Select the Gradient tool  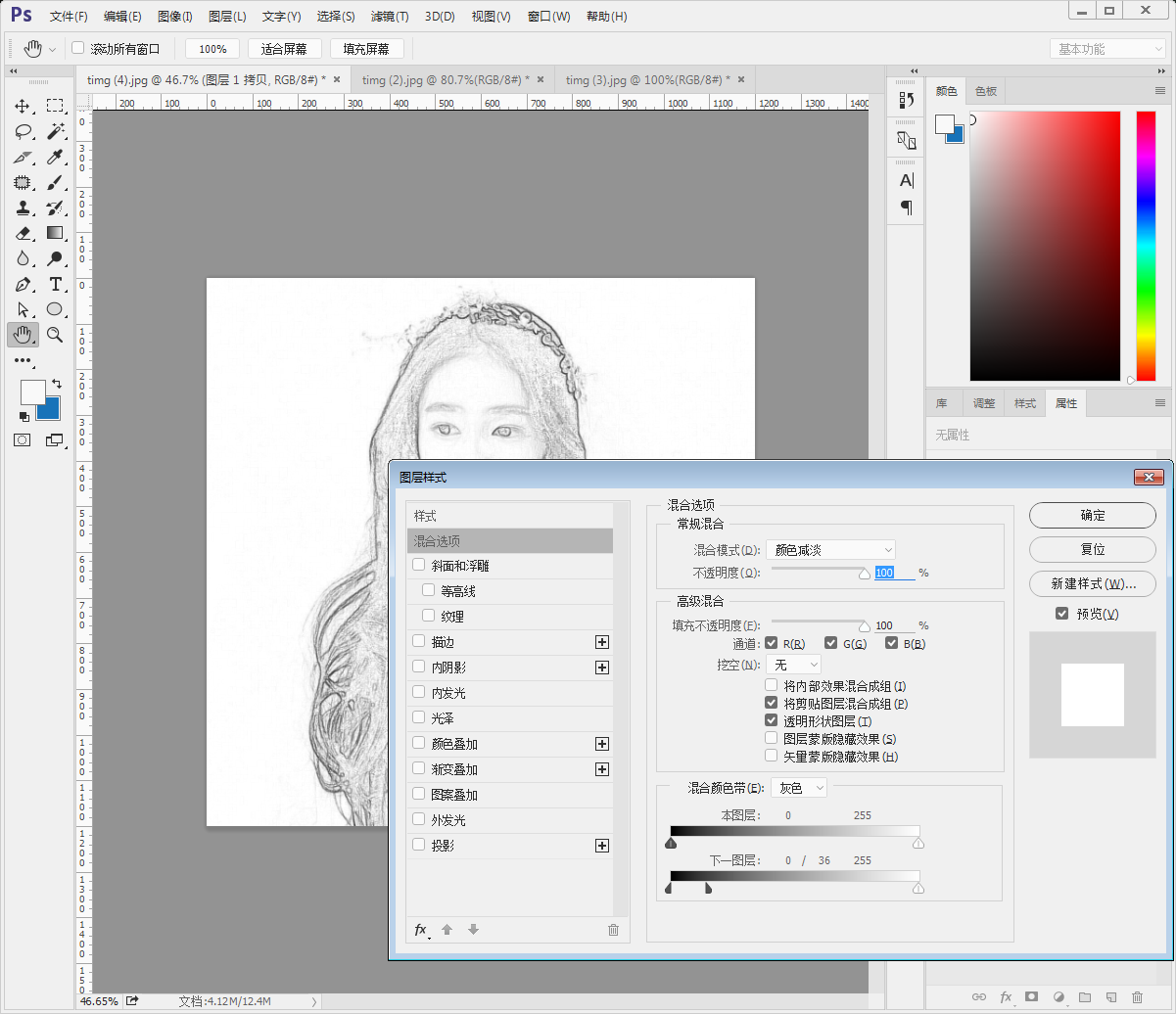coord(55,233)
